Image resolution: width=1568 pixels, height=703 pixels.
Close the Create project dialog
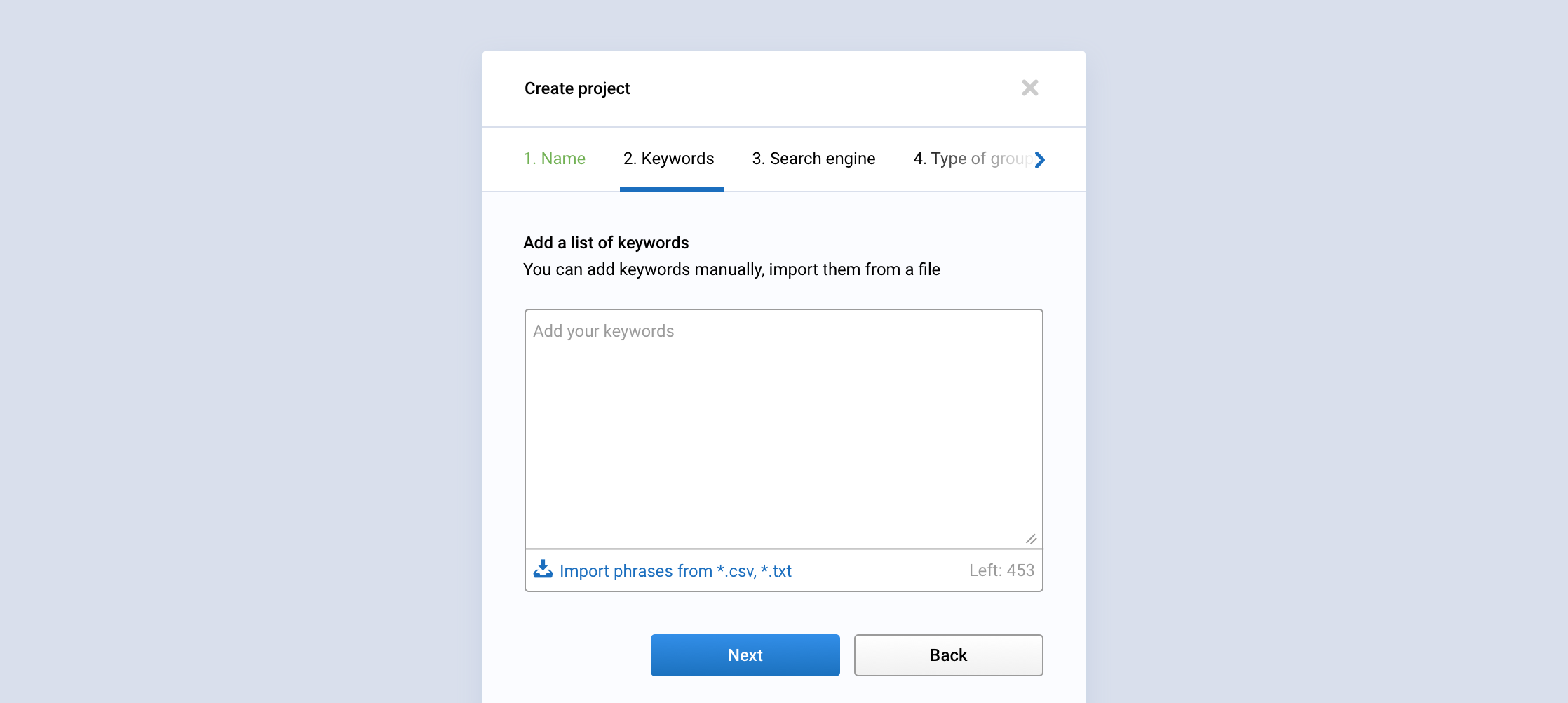[1029, 88]
